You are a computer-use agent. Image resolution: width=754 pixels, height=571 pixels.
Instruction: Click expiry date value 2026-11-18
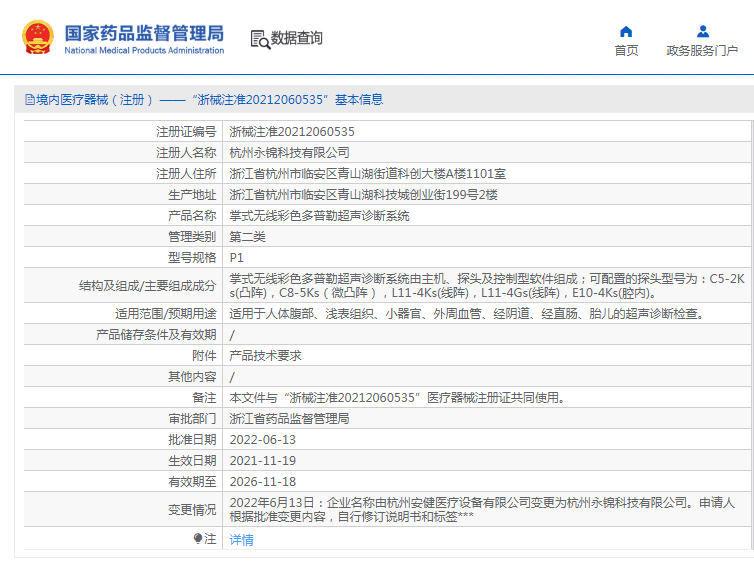tap(263, 482)
